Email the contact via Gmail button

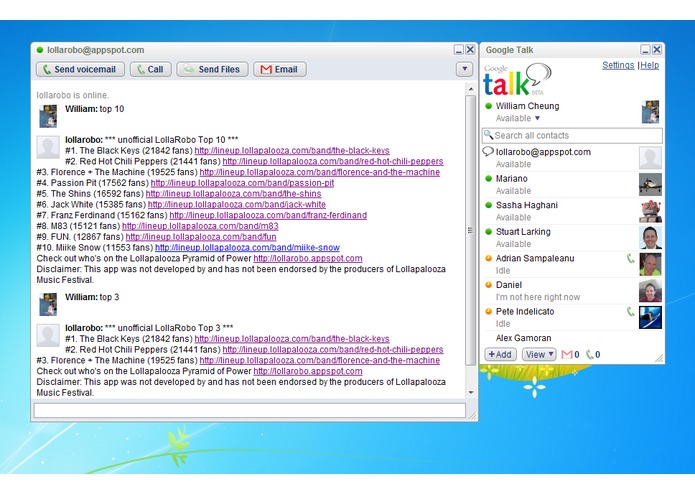click(x=280, y=70)
